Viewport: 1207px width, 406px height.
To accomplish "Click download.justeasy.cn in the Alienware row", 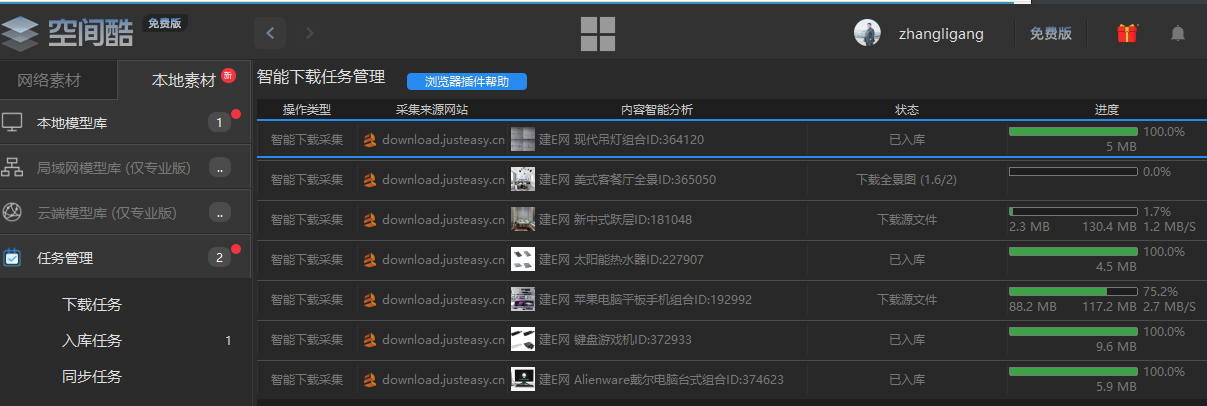I will (x=443, y=380).
